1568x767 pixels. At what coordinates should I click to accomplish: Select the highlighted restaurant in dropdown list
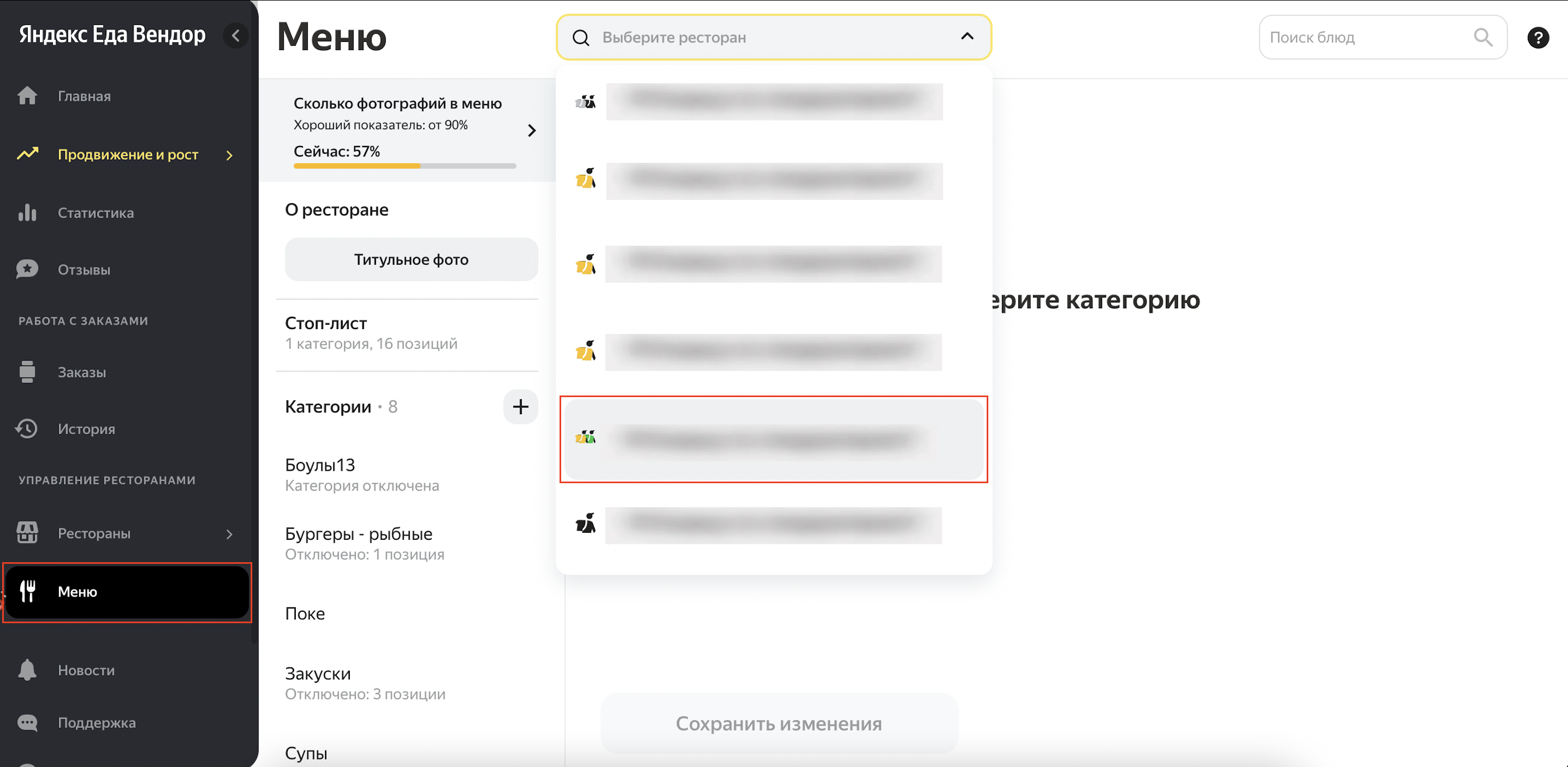click(x=773, y=439)
